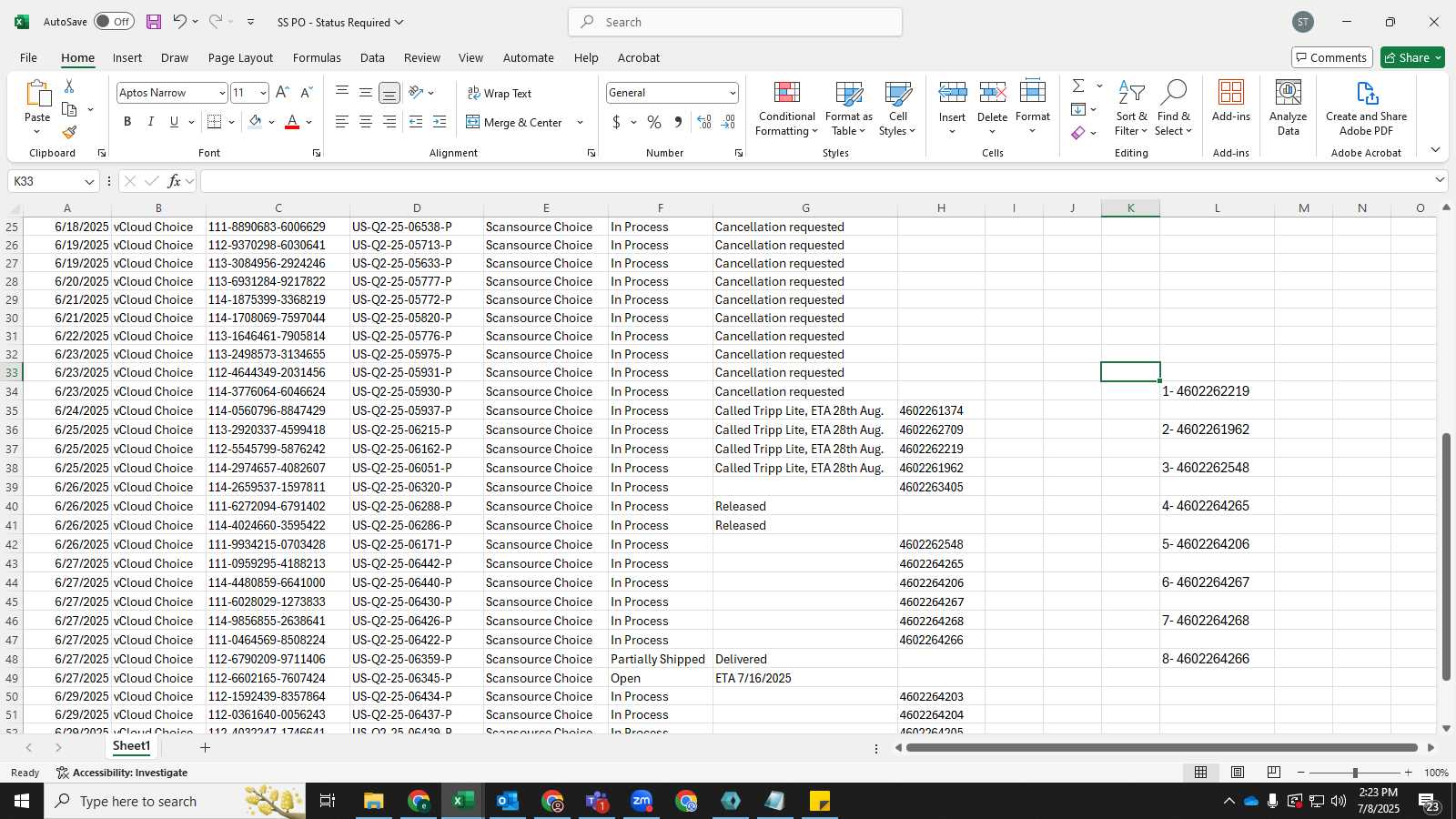Select the Sheet1 tab

click(131, 746)
